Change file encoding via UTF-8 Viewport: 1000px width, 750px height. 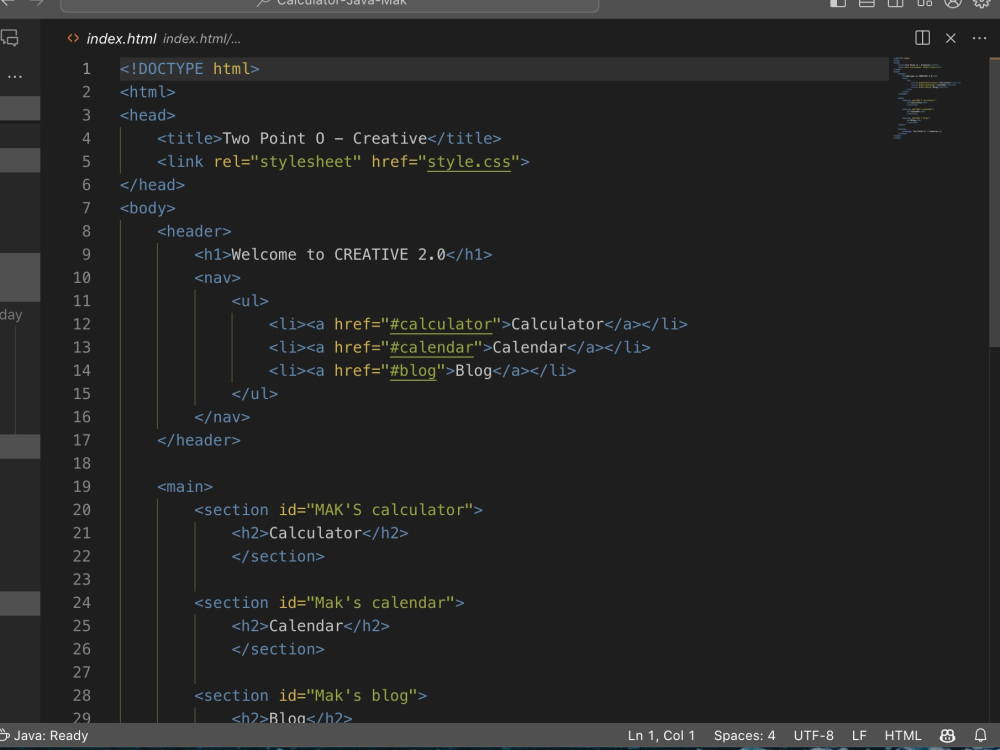pyautogui.click(x=813, y=735)
